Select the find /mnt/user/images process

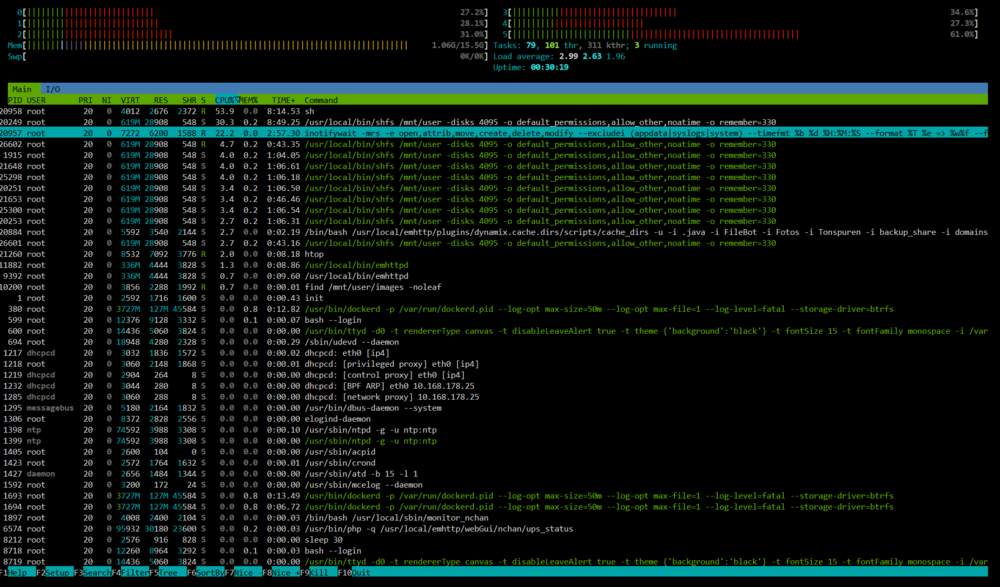pyautogui.click(x=494, y=287)
